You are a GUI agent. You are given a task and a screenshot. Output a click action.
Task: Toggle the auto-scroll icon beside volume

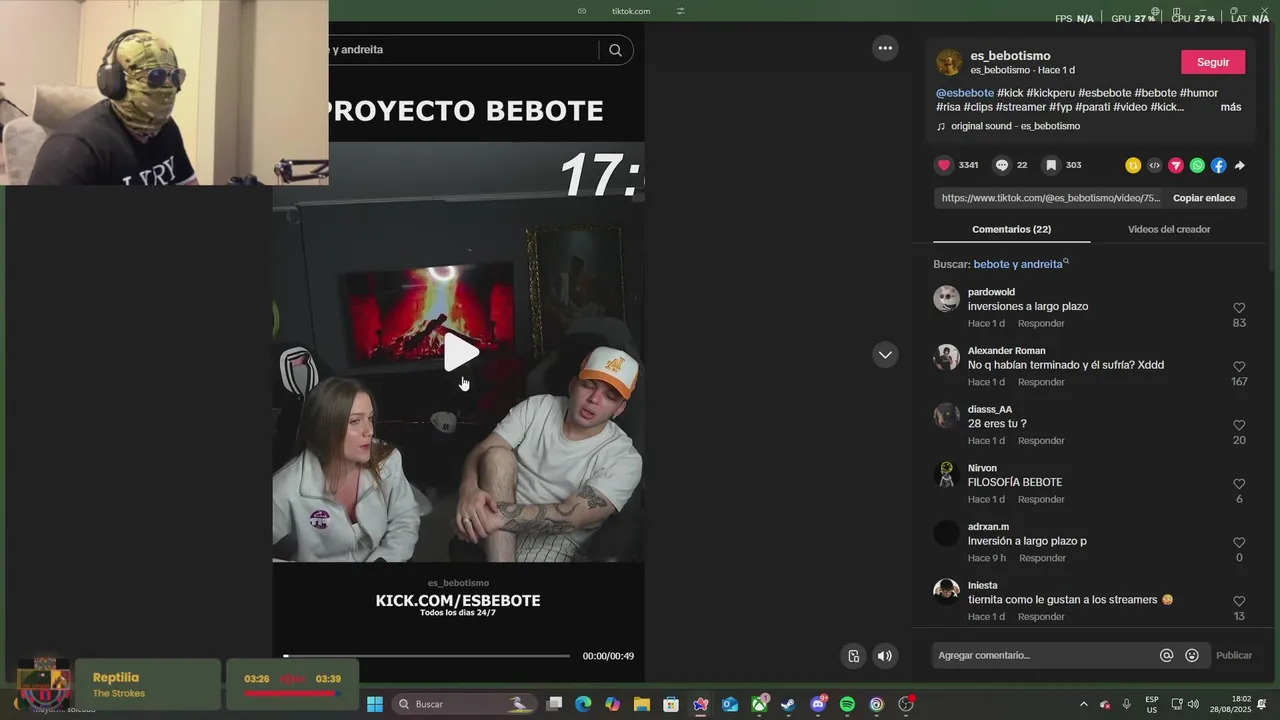[x=853, y=656]
